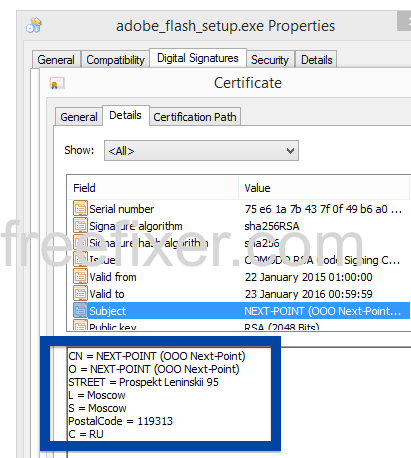Open the Show <All> dropdown

(201, 151)
